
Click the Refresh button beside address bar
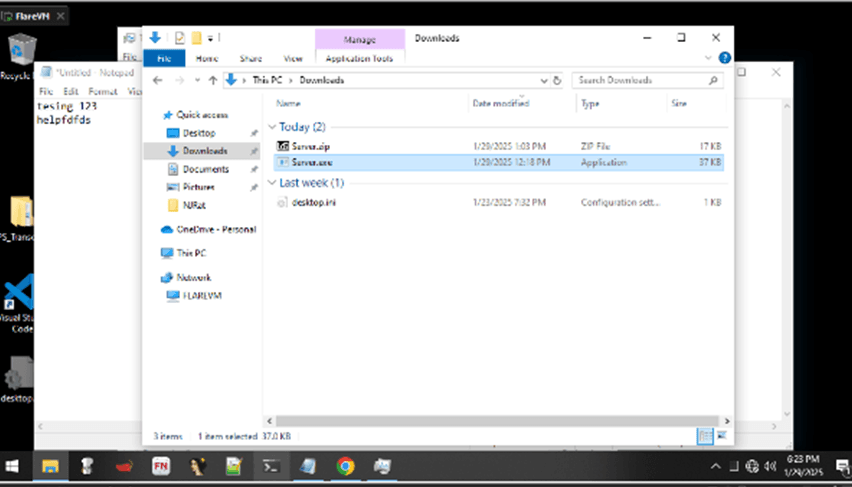pos(558,80)
